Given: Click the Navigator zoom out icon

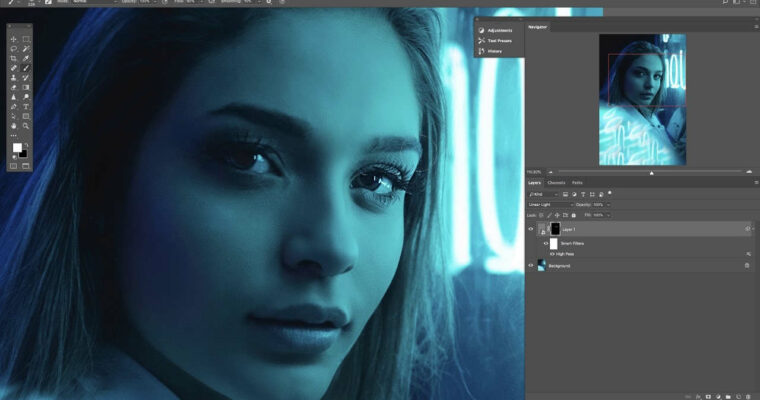Looking at the screenshot, I should (x=550, y=172).
